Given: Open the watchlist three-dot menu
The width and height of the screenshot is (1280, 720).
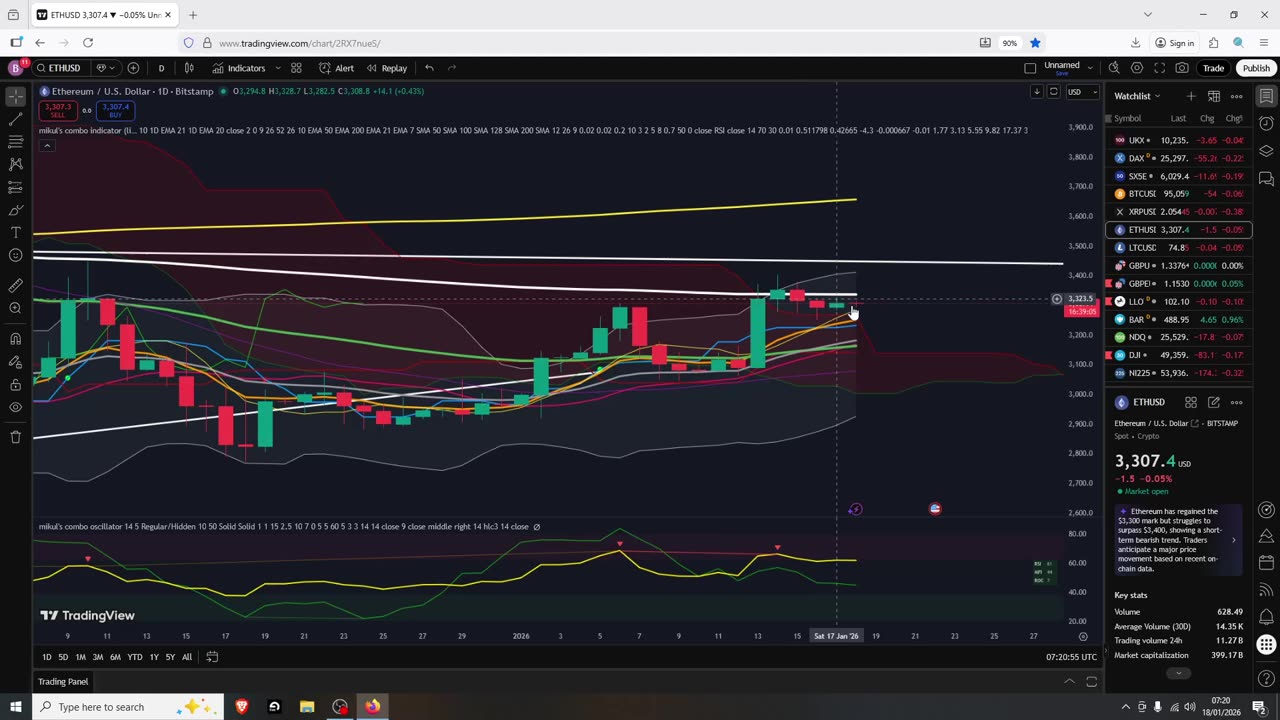Looking at the screenshot, I should point(1236,96).
